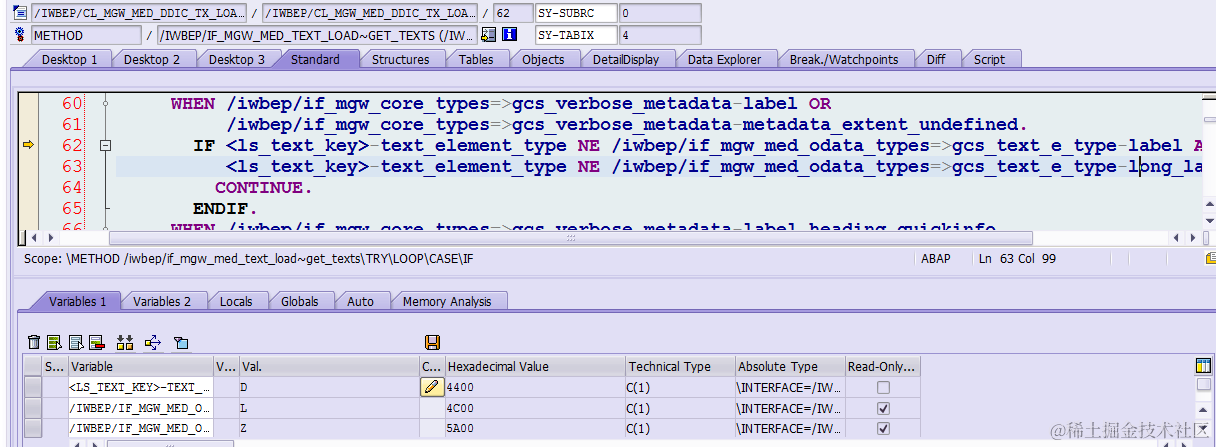Switch to Locals tab
This screenshot has height=447, width=1216.
236,301
